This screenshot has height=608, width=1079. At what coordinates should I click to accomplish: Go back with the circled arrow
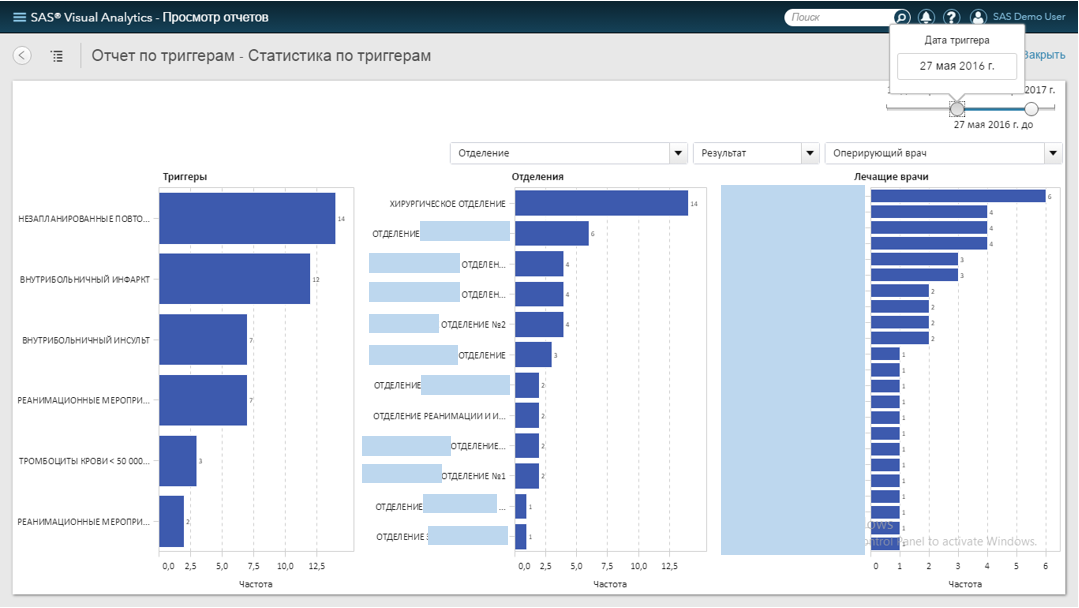coord(22,56)
